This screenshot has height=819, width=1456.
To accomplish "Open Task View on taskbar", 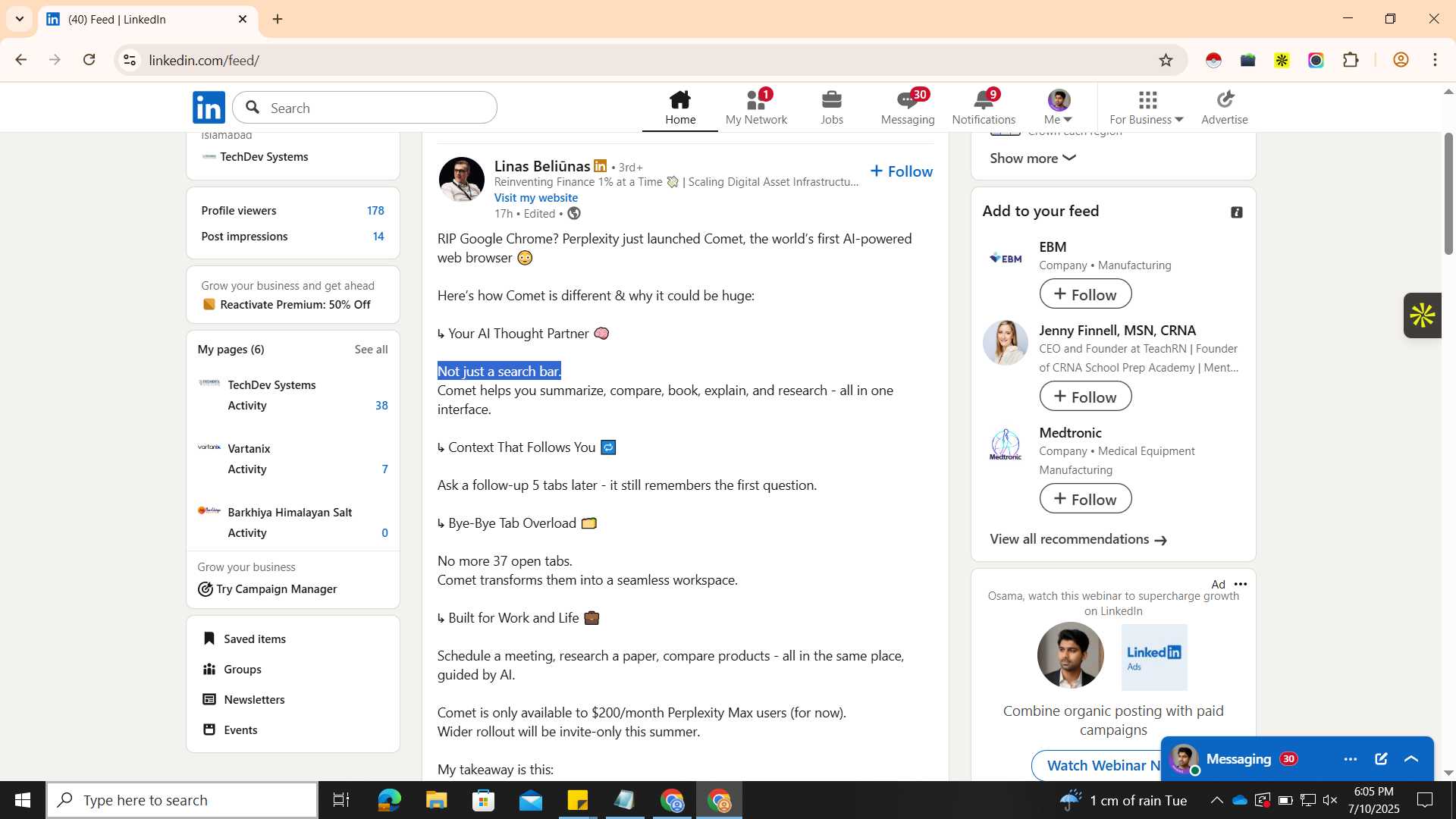I will click(341, 800).
